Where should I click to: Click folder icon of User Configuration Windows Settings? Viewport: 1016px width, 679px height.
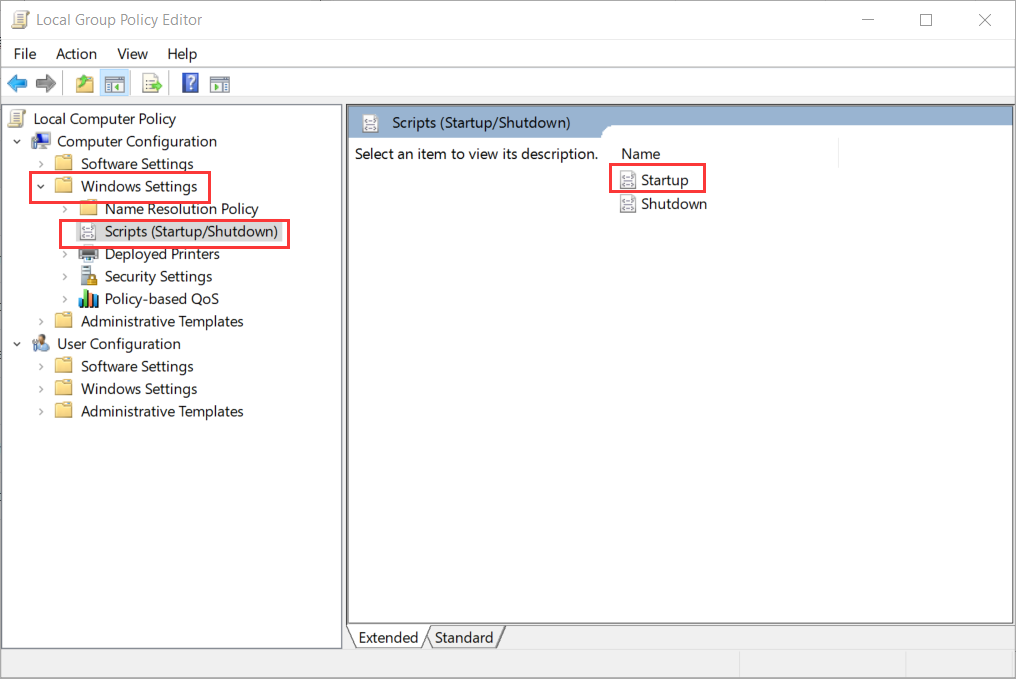point(64,388)
